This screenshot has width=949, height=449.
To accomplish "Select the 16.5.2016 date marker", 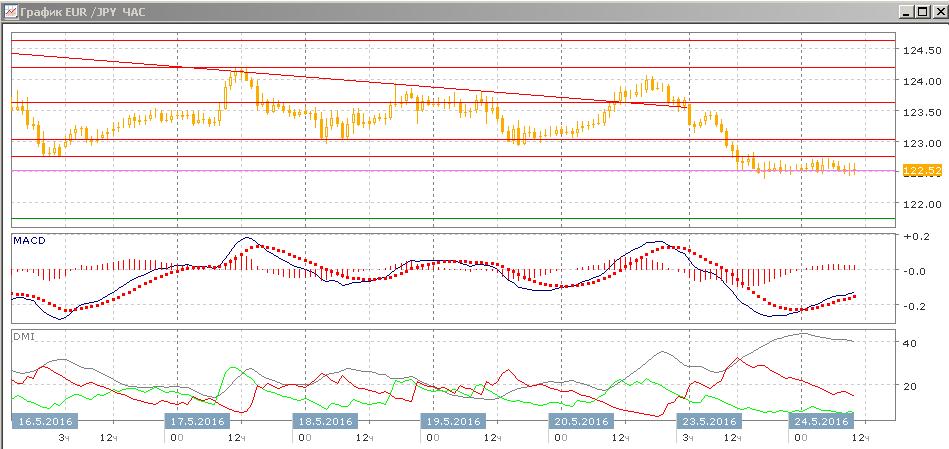I will [45, 421].
